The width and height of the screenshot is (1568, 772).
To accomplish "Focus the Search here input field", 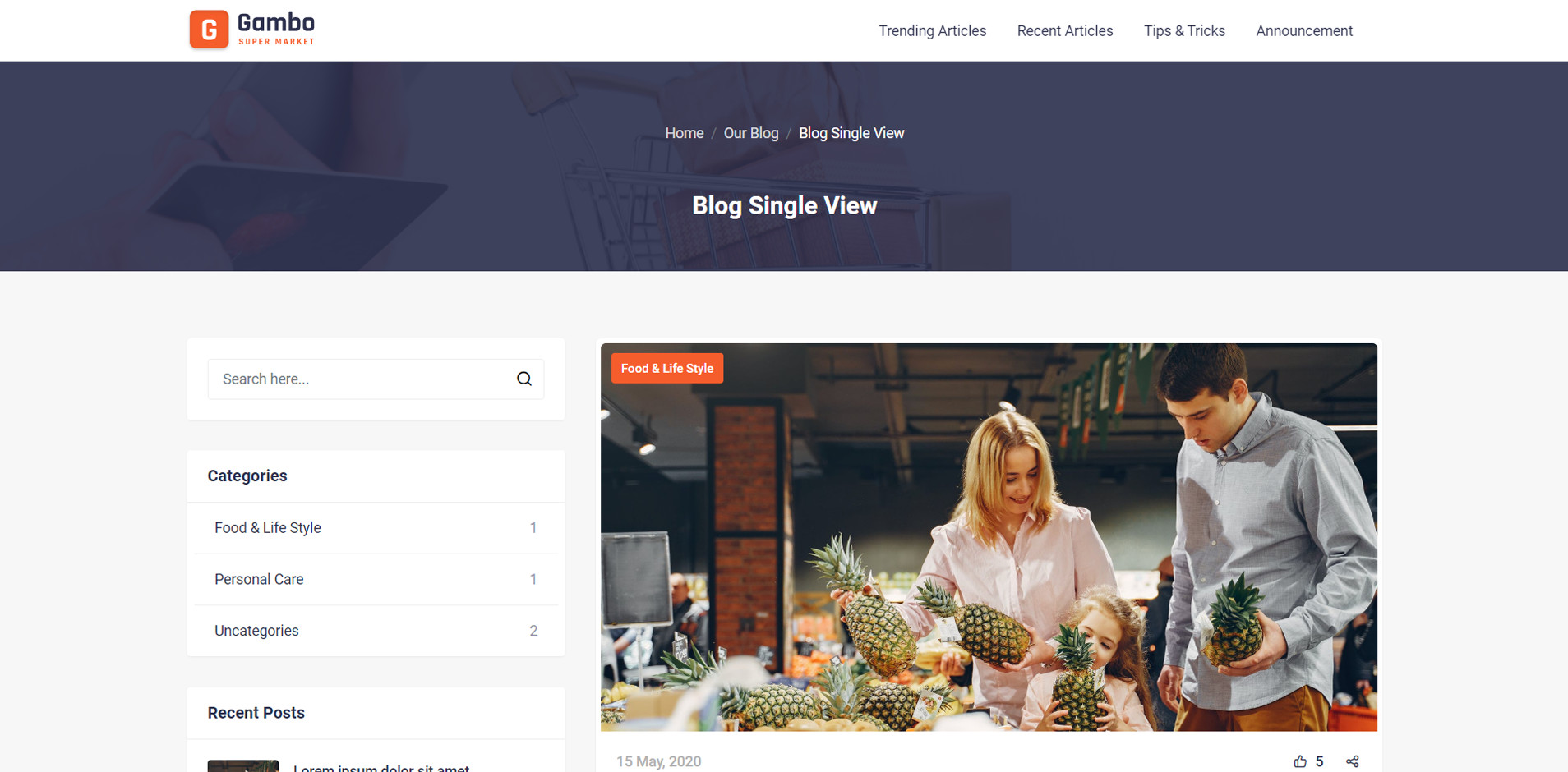I will point(362,379).
